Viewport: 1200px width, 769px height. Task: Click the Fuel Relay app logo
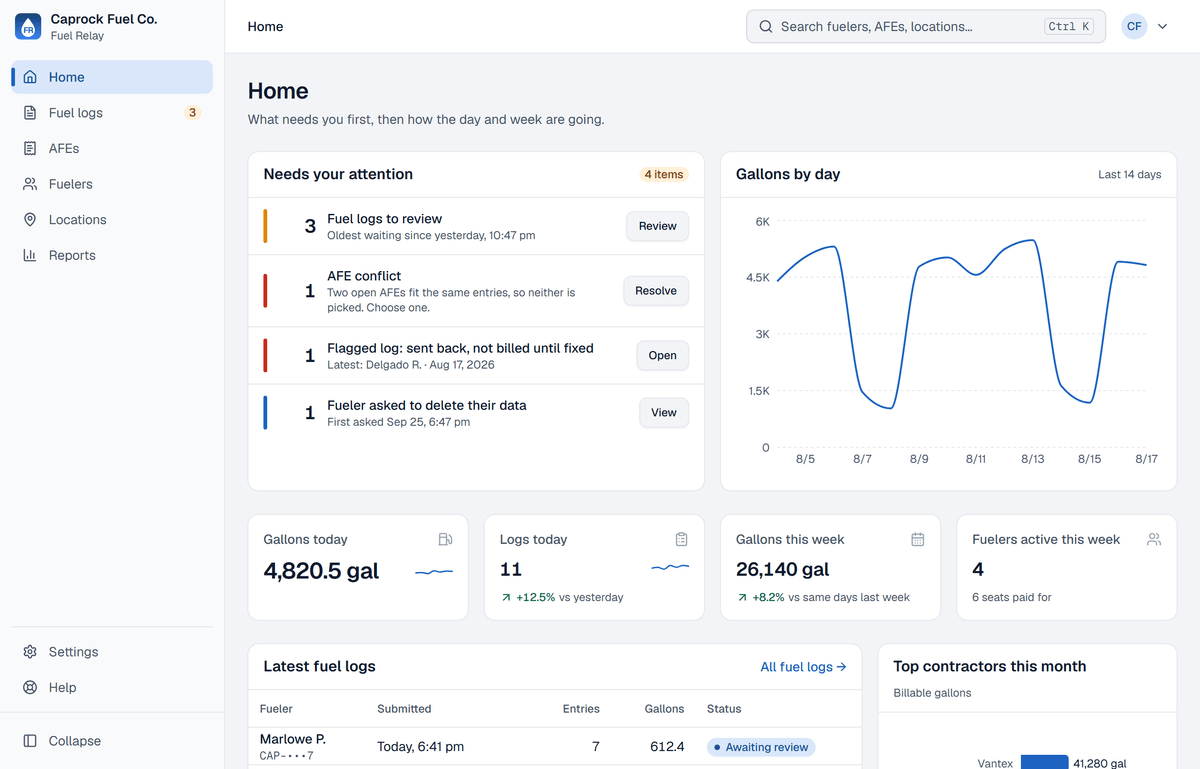28,27
